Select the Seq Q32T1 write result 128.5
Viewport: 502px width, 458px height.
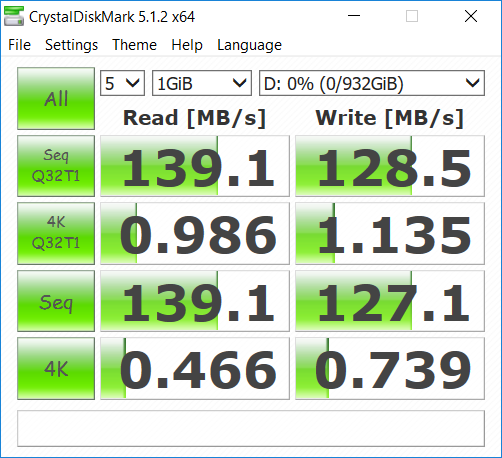click(x=390, y=166)
